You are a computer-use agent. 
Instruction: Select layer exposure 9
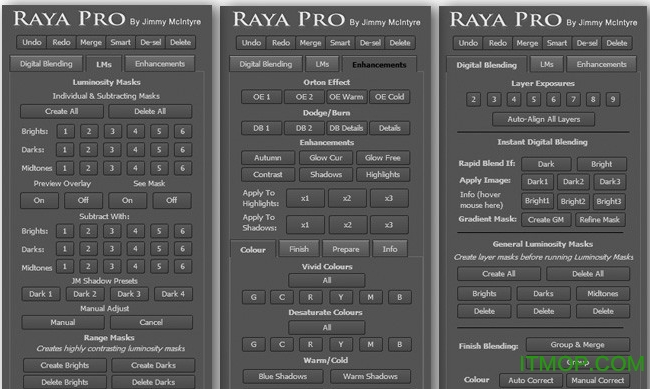(613, 100)
